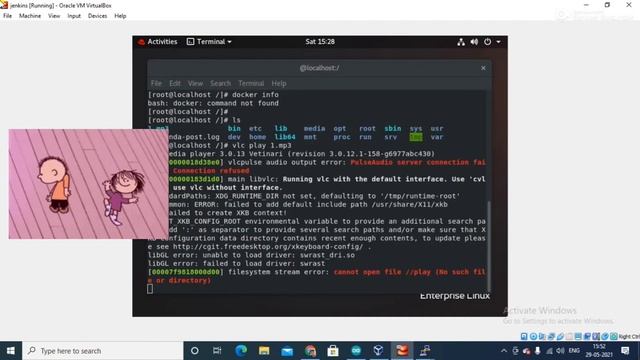
Task: Open File Explorer from the taskbar
Action: point(264,351)
